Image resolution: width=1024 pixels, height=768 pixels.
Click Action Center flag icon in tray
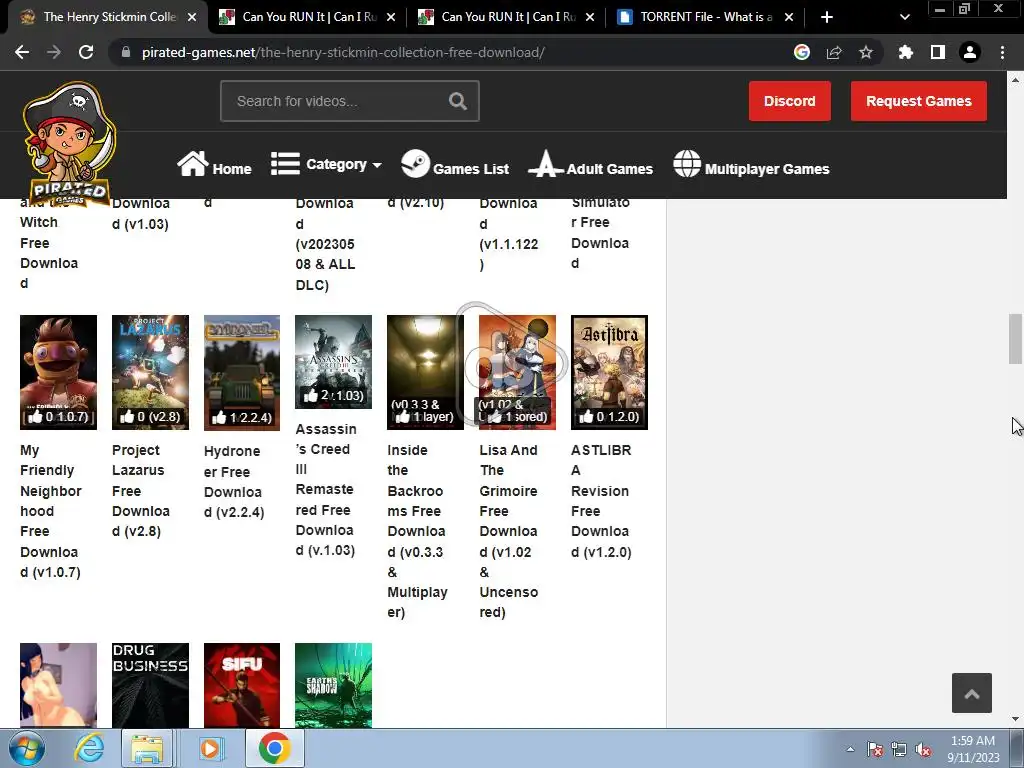[874, 750]
